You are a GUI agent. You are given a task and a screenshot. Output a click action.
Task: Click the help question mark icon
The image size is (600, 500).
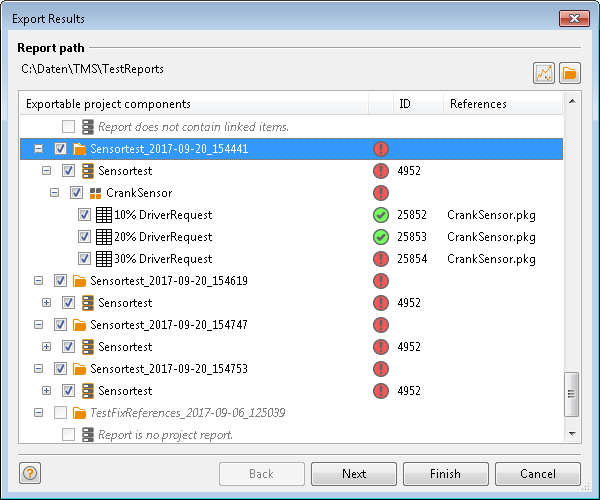(30, 473)
